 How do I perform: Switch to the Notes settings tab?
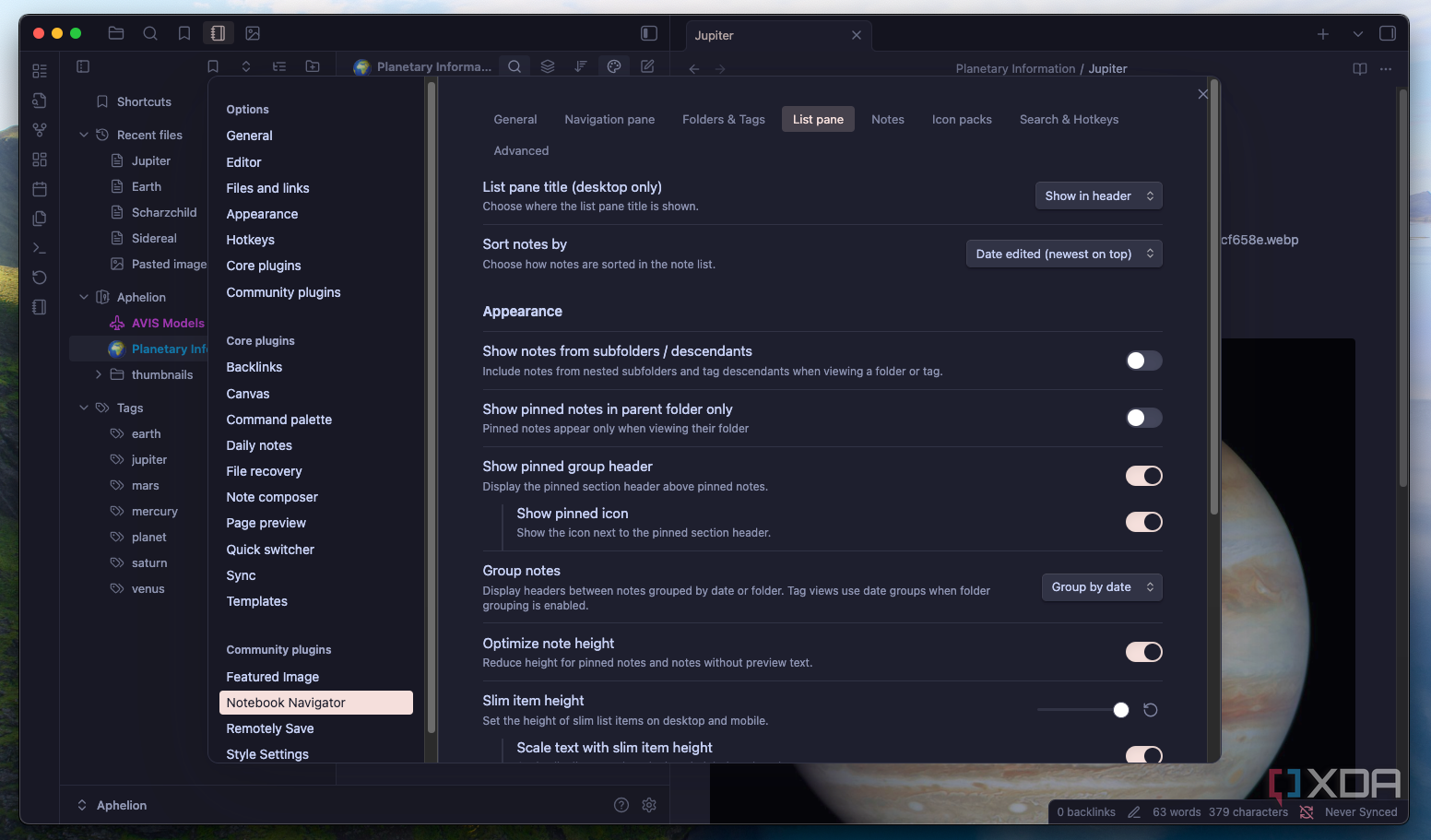pyautogui.click(x=888, y=119)
